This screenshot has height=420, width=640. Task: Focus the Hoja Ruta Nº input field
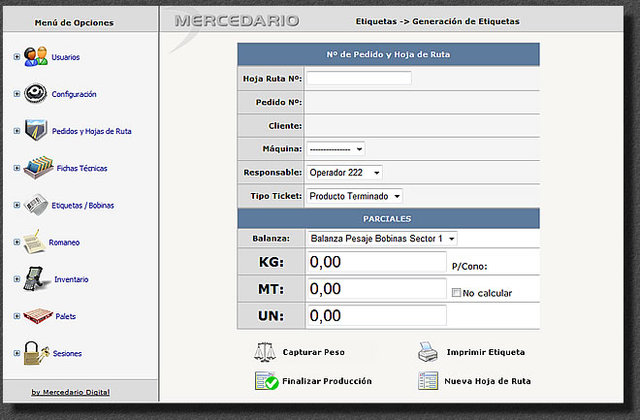click(x=359, y=78)
